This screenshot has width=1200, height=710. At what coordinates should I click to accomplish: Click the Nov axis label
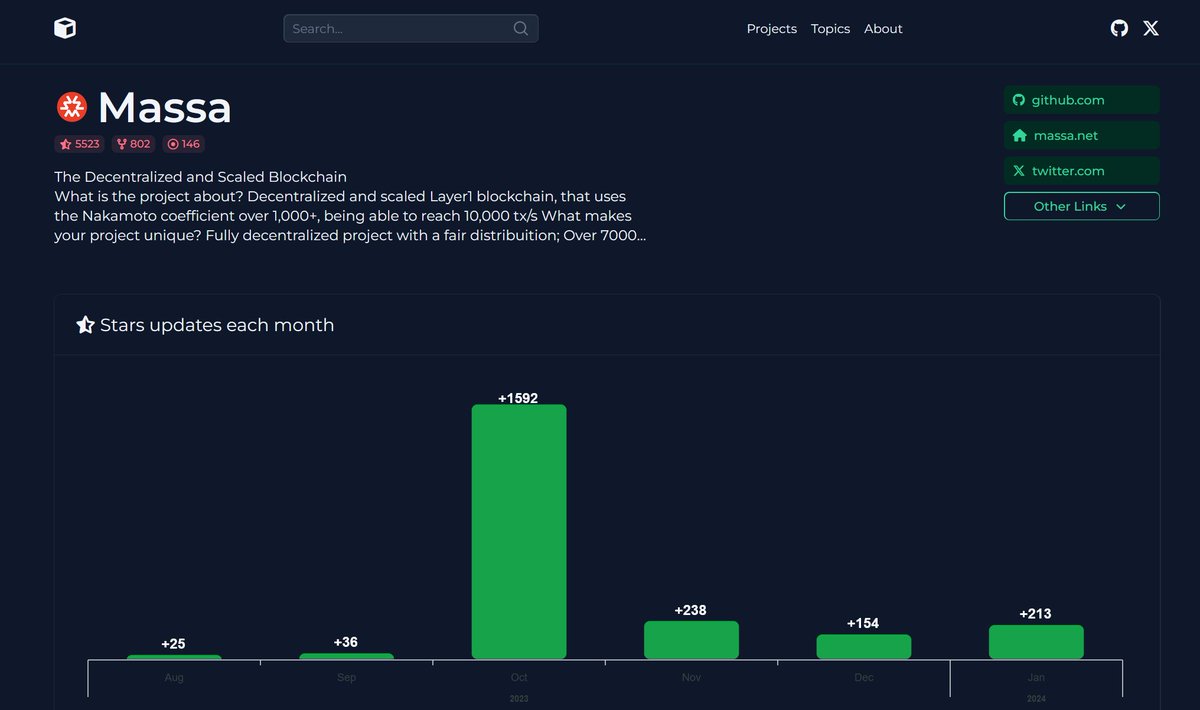(691, 678)
